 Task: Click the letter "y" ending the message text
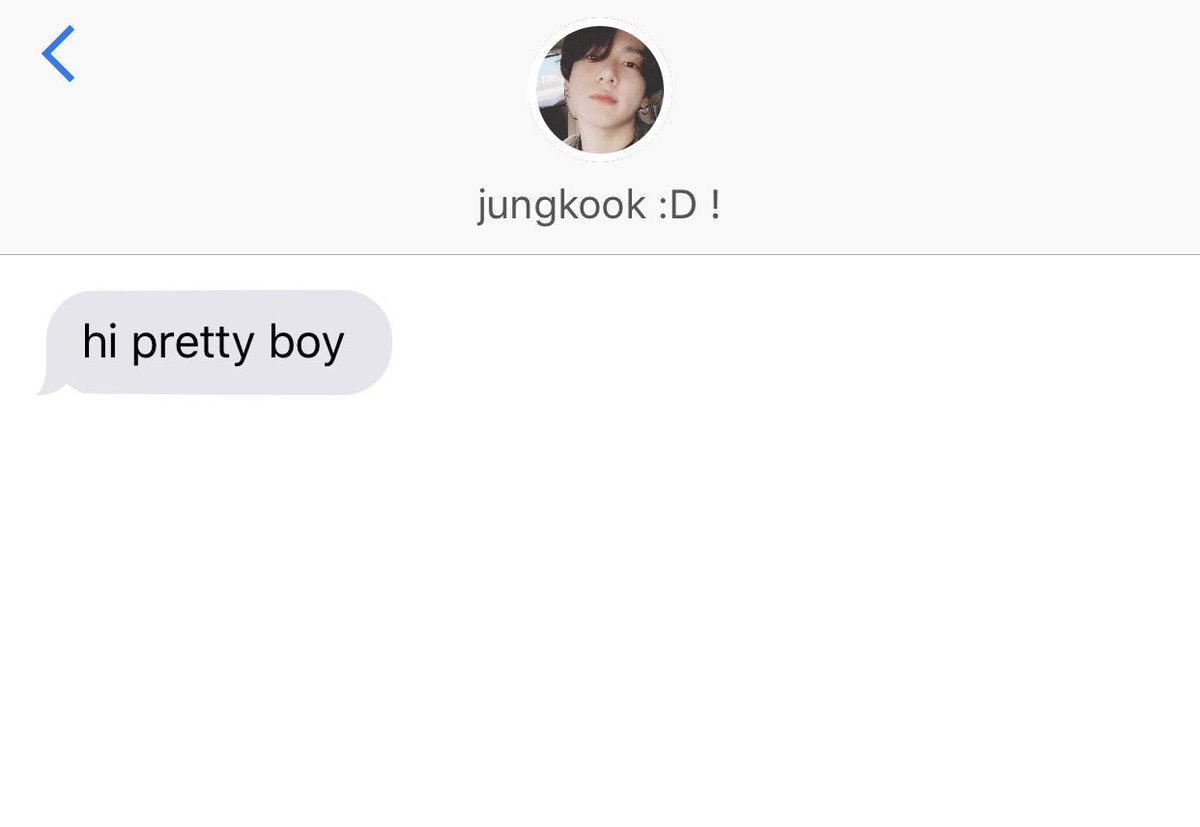click(x=333, y=350)
